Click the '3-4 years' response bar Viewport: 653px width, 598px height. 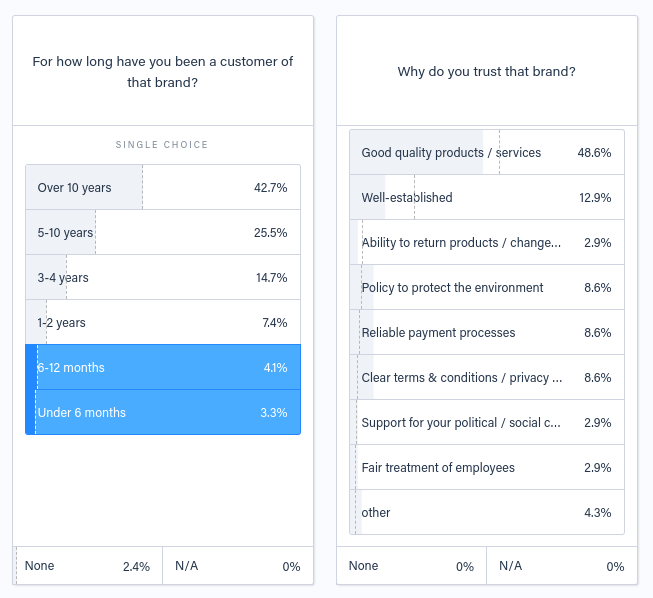pos(163,277)
